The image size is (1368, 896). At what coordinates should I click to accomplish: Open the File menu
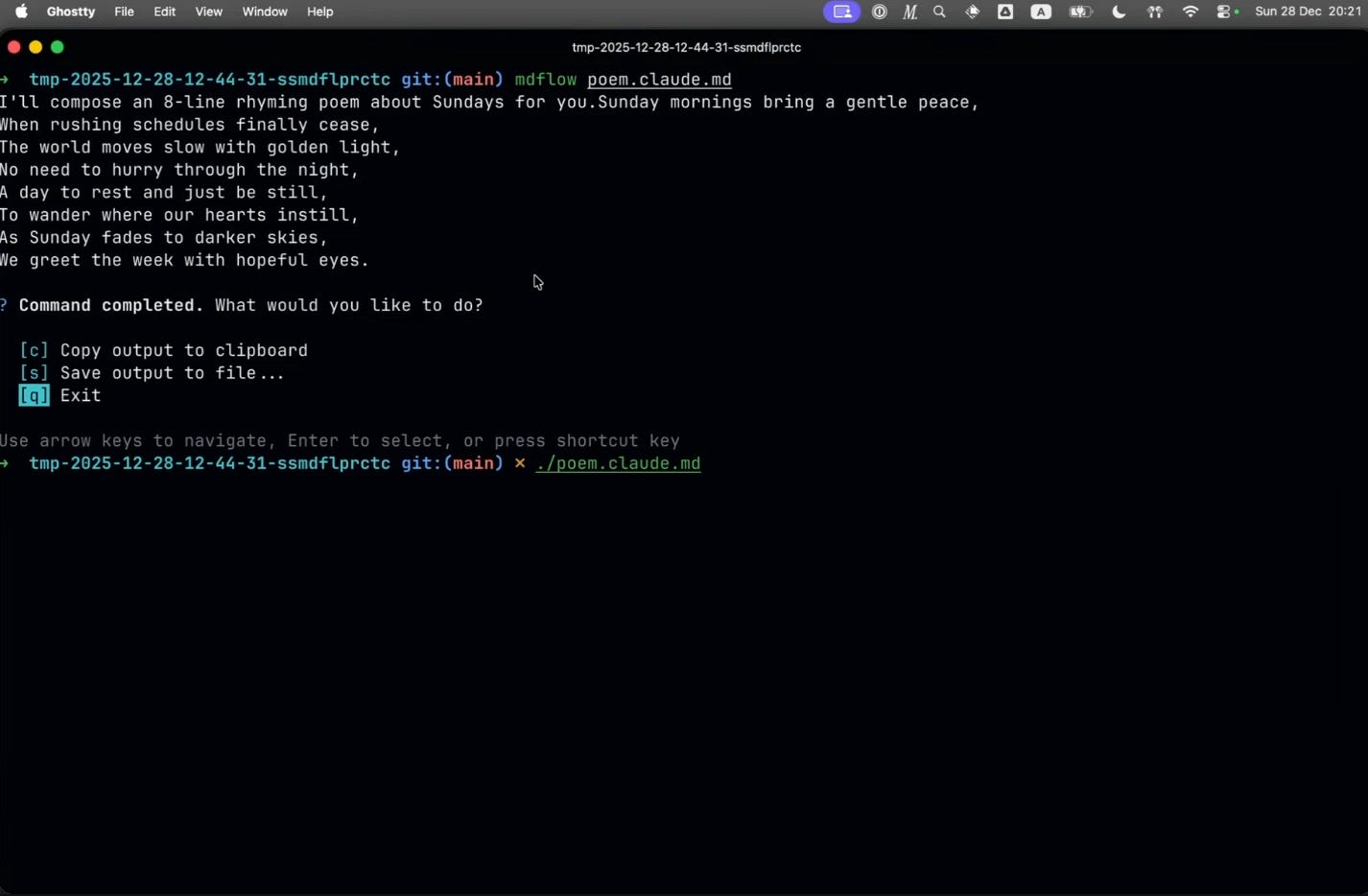pos(124,12)
